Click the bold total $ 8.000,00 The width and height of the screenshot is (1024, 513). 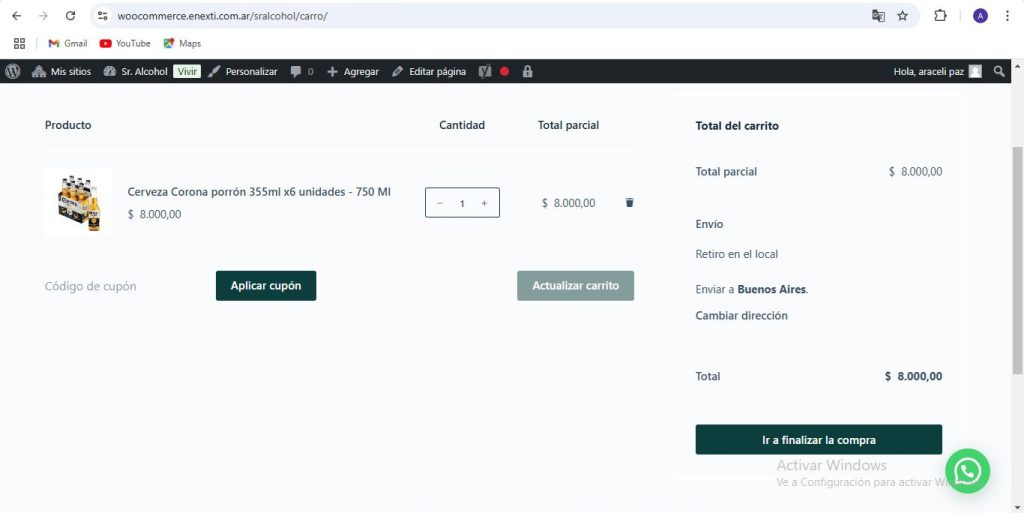pyautogui.click(x=914, y=376)
